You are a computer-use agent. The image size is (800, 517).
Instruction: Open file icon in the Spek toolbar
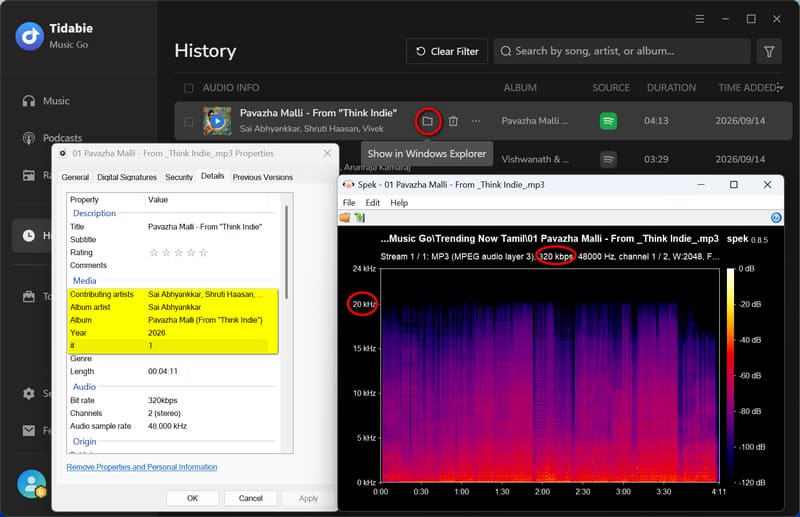click(345, 217)
